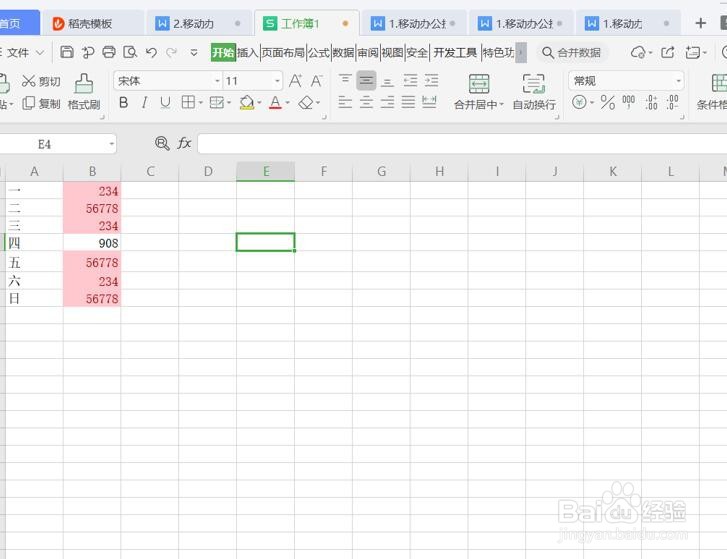The height and width of the screenshot is (559, 727).
Task: Justify text across cell
Action: tap(408, 102)
